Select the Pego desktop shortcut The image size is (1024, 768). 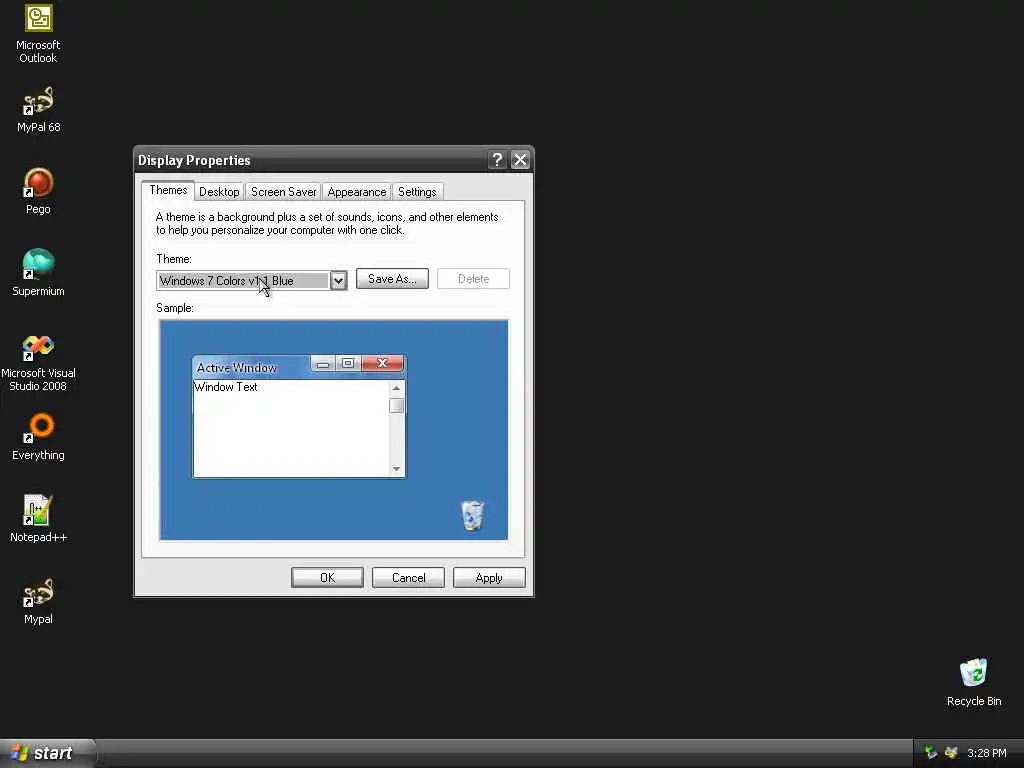38,191
